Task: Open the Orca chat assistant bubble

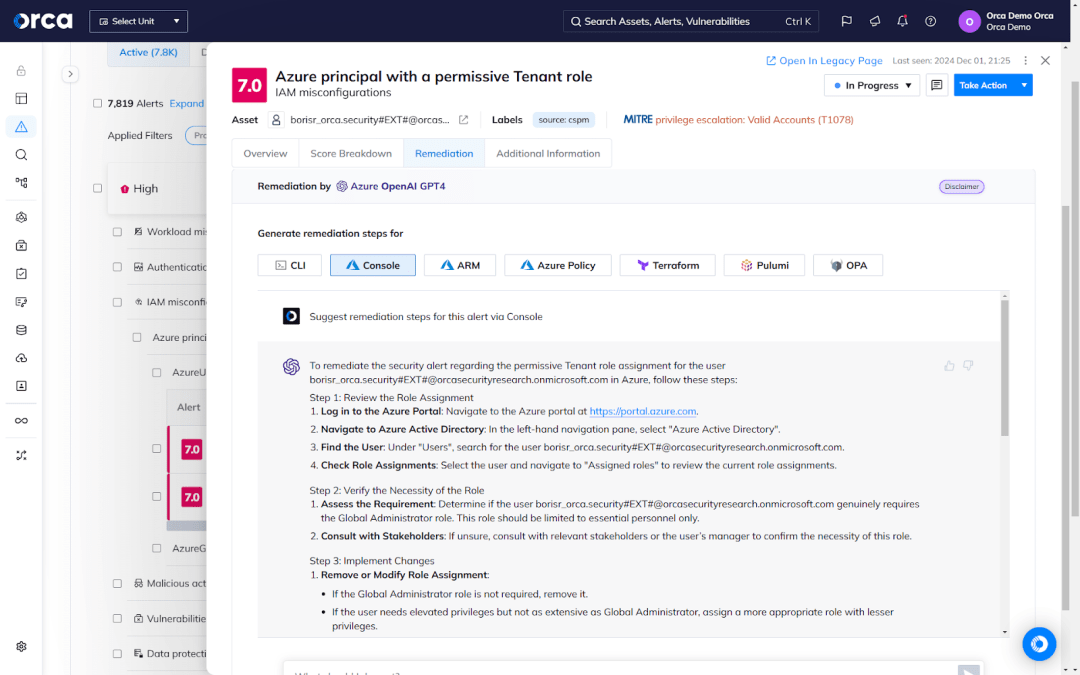Action: (1039, 644)
